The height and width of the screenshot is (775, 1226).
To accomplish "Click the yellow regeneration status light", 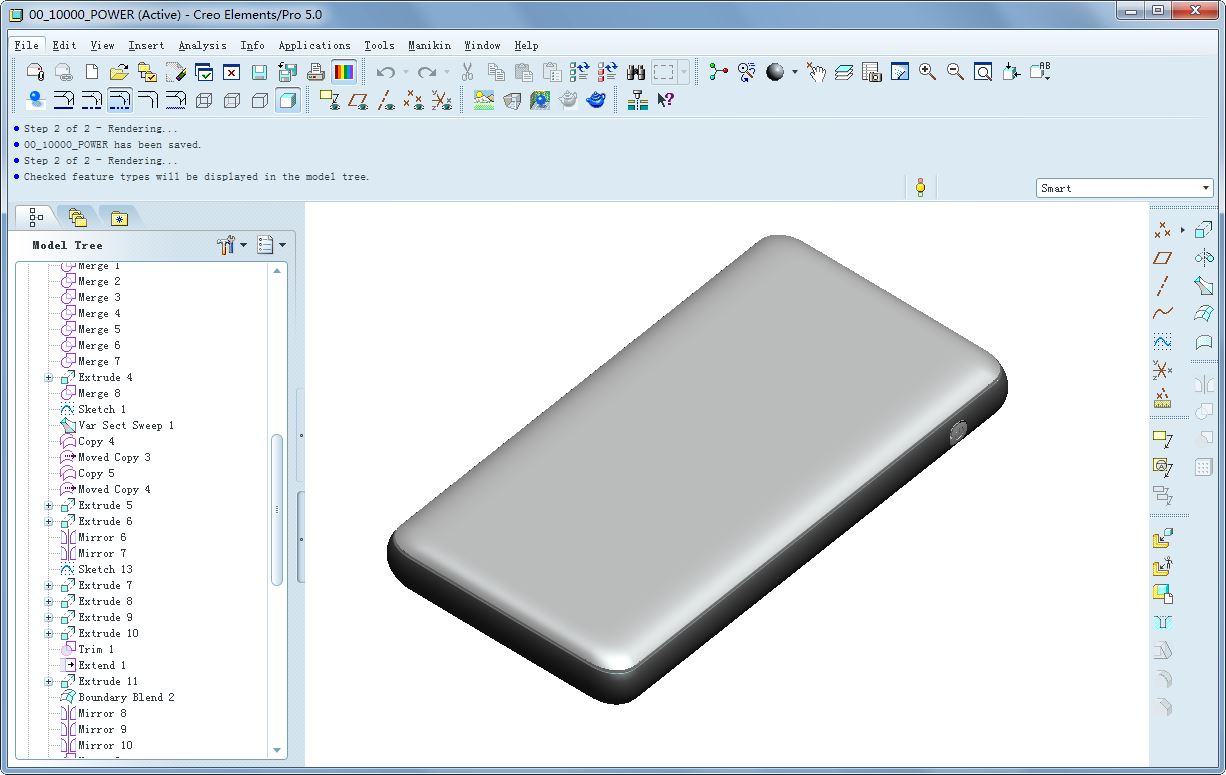I will pyautogui.click(x=920, y=187).
